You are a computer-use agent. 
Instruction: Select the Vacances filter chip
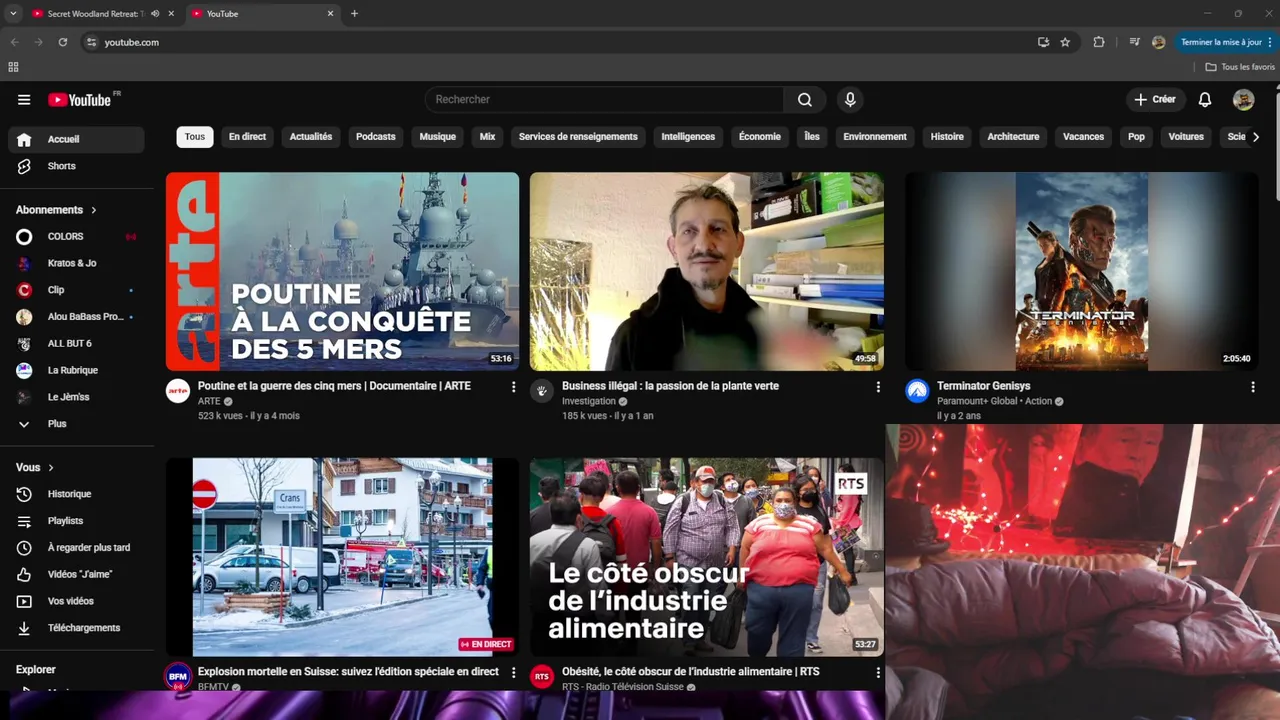pos(1083,137)
